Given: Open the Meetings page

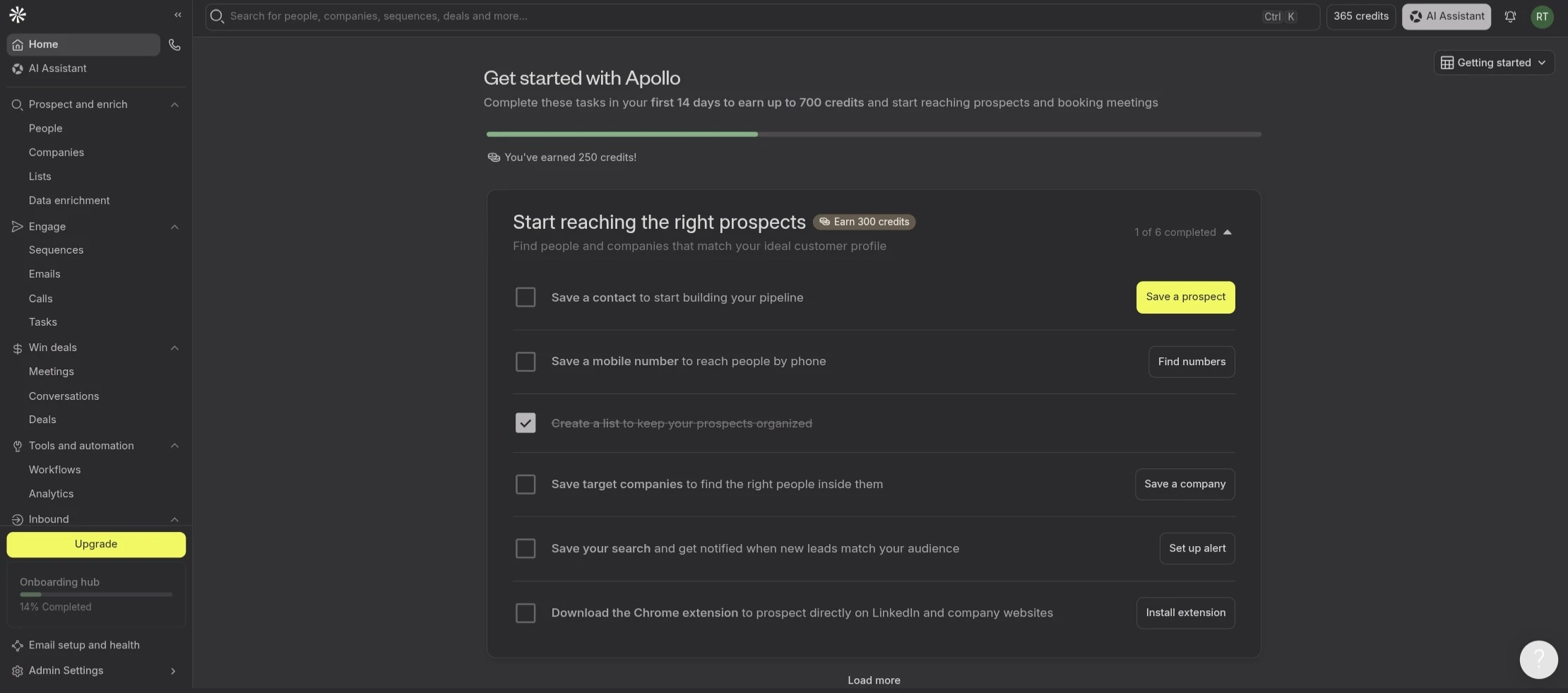Looking at the screenshot, I should (51, 372).
